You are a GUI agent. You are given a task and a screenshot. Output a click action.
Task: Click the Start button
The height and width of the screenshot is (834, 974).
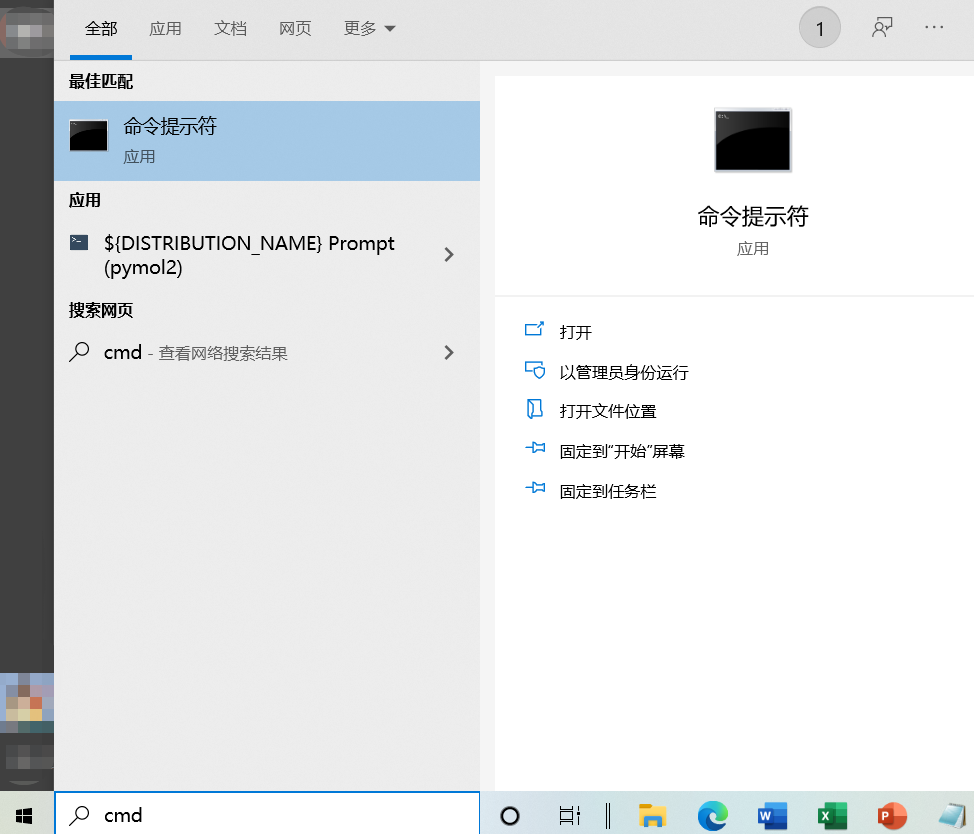[24, 816]
